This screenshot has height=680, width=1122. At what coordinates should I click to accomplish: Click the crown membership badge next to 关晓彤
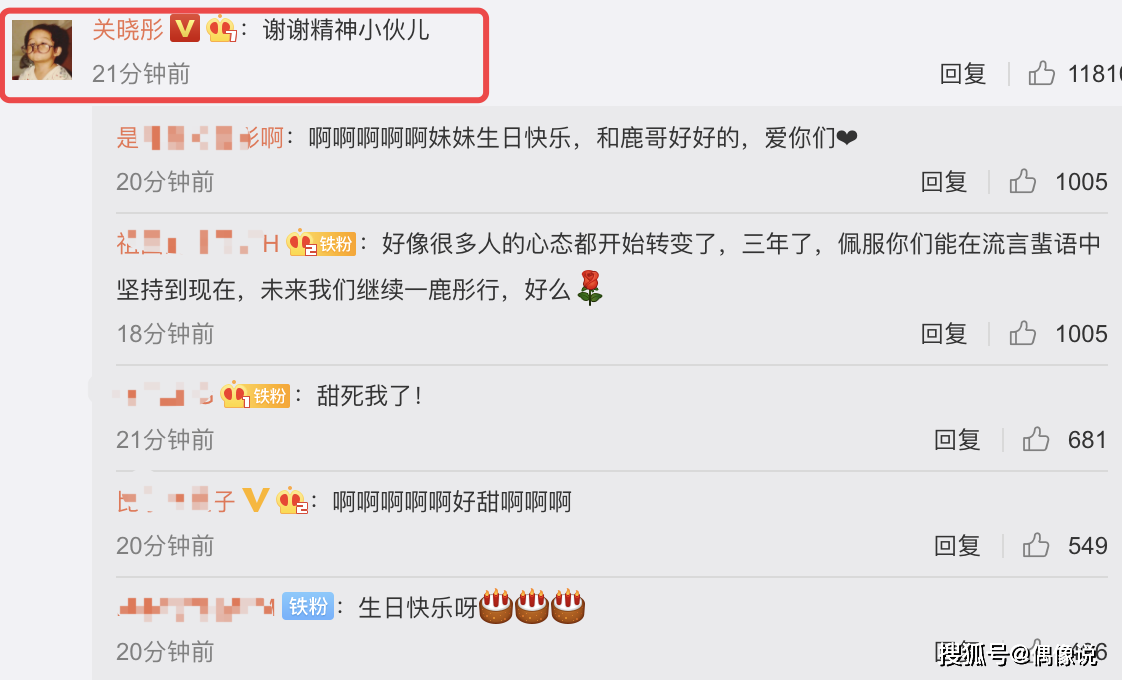(x=221, y=30)
